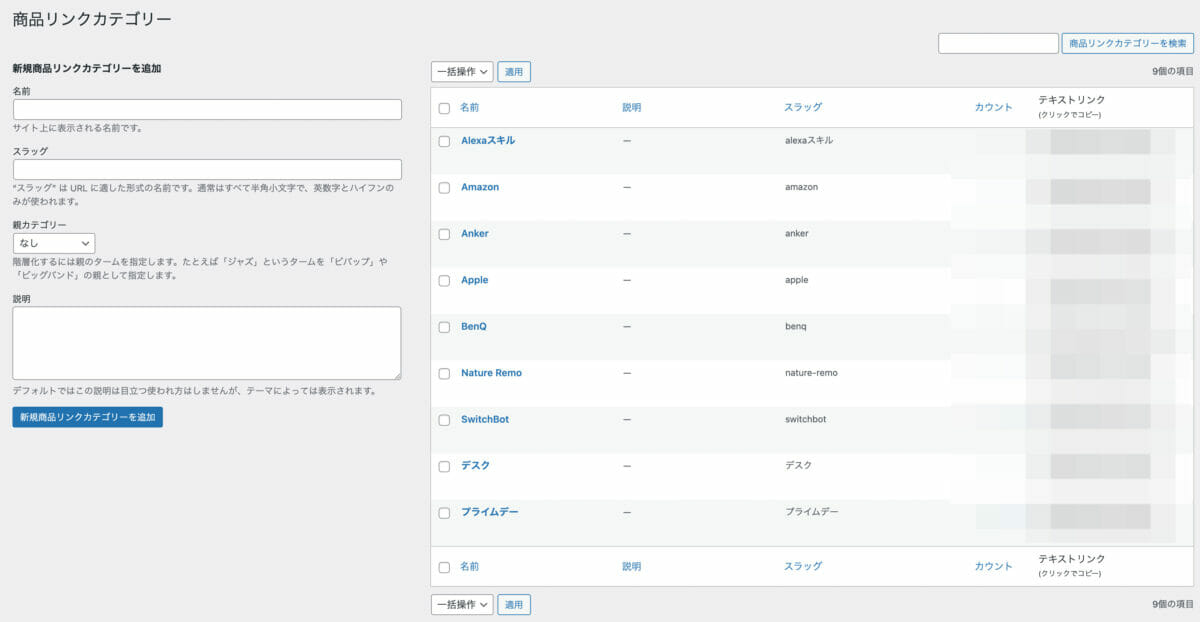The height and width of the screenshot is (622, 1200).
Task: Focus the 説明 textarea
Action: coord(207,343)
